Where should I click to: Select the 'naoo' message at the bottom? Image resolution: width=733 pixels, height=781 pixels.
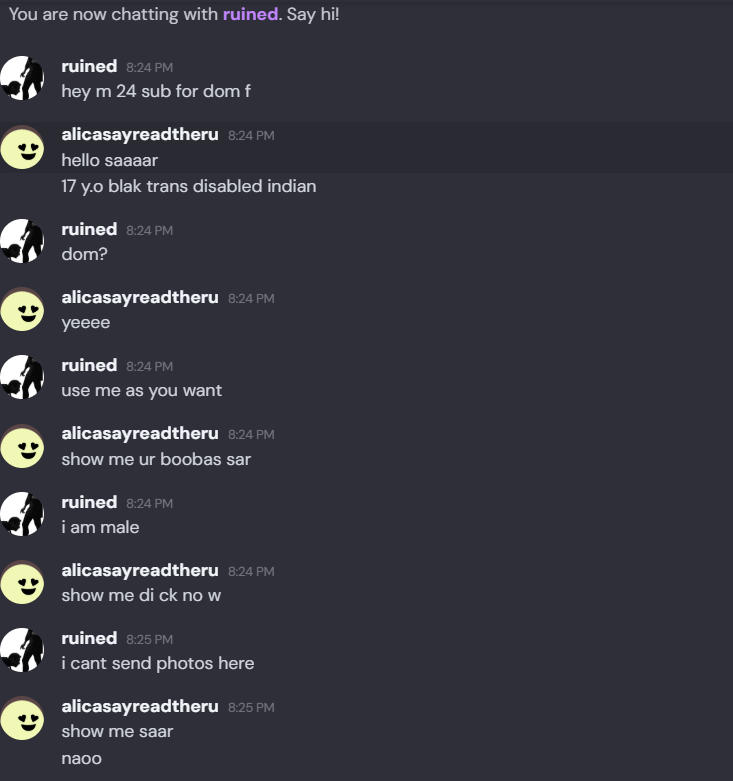point(82,759)
